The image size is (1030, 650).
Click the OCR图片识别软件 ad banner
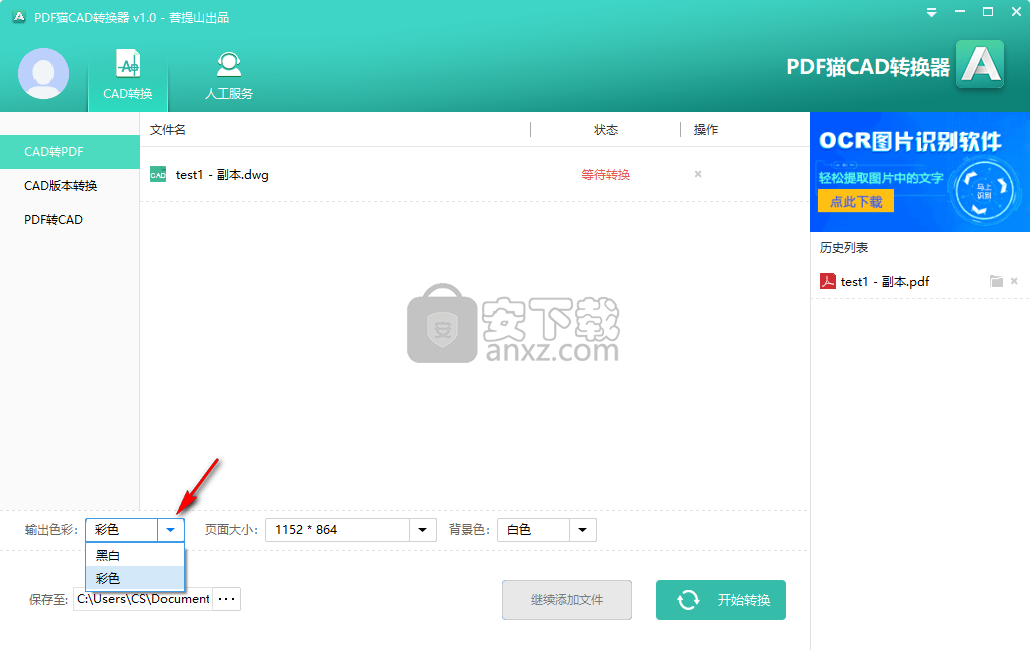(x=920, y=172)
